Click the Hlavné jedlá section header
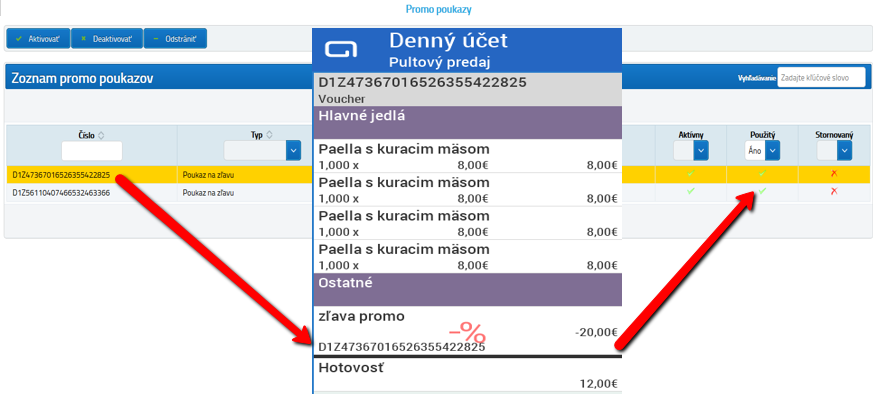 tap(467, 122)
